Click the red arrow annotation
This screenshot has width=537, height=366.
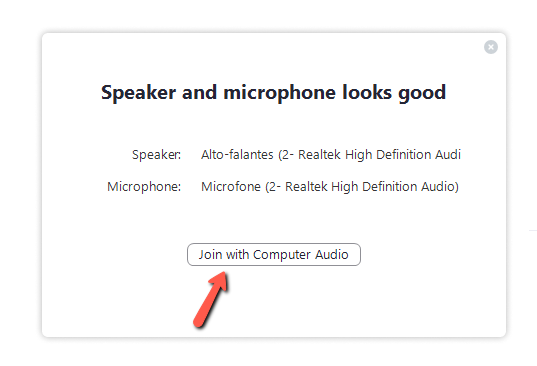[211, 299]
